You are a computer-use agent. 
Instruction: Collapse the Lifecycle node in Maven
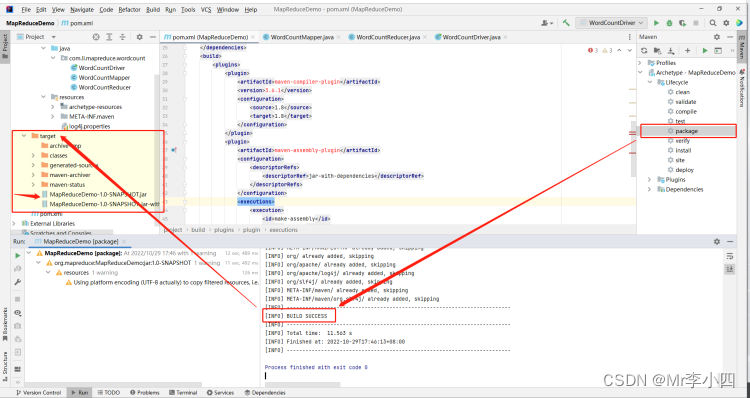pos(650,82)
